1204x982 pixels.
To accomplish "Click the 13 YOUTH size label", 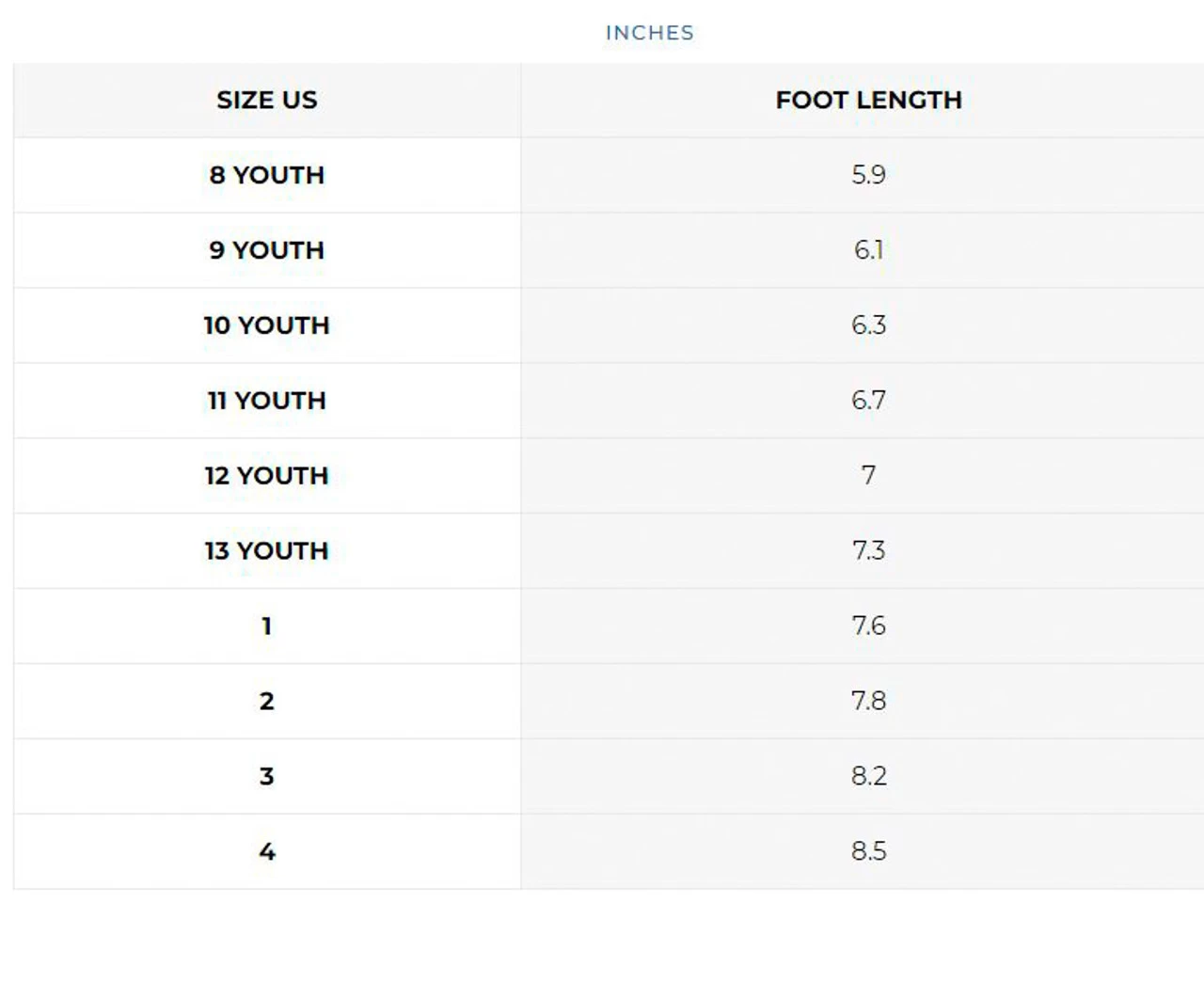I will [x=267, y=551].
